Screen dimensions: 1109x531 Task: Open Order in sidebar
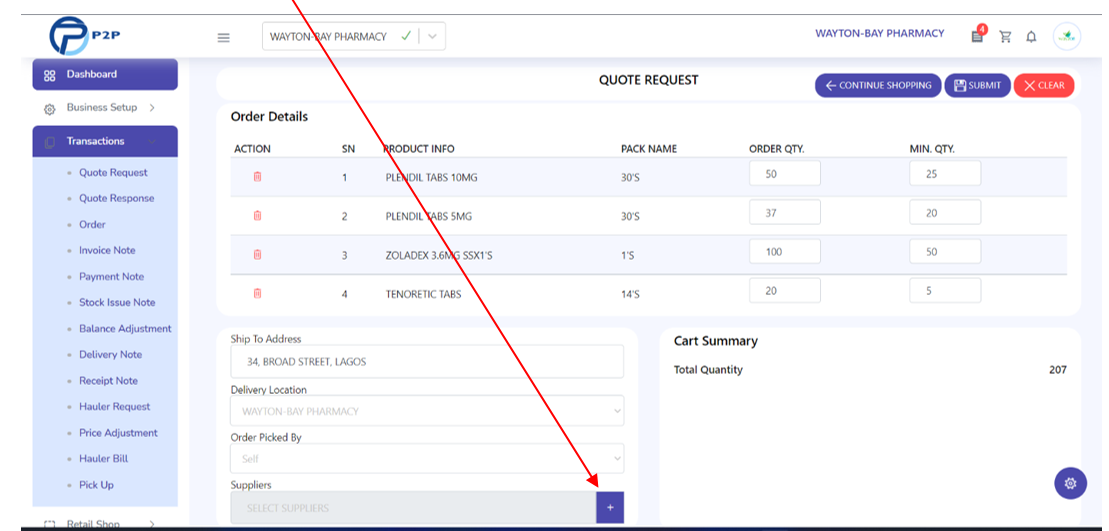pyautogui.click(x=92, y=225)
